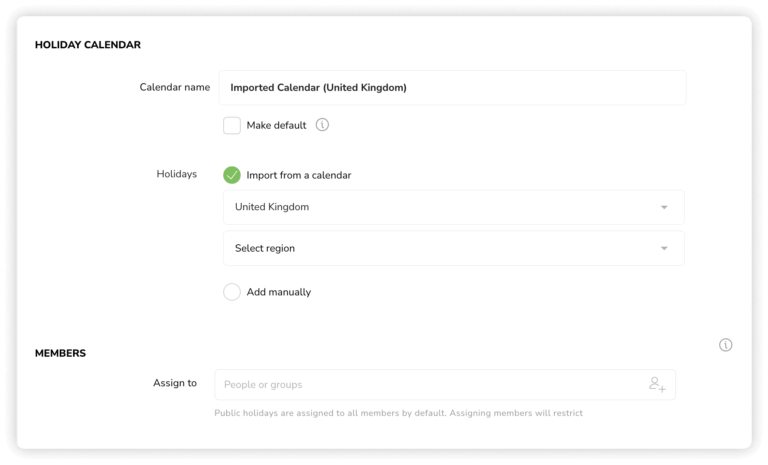Click the Import from a calendar label
This screenshot has width=768, height=465.
tap(299, 175)
